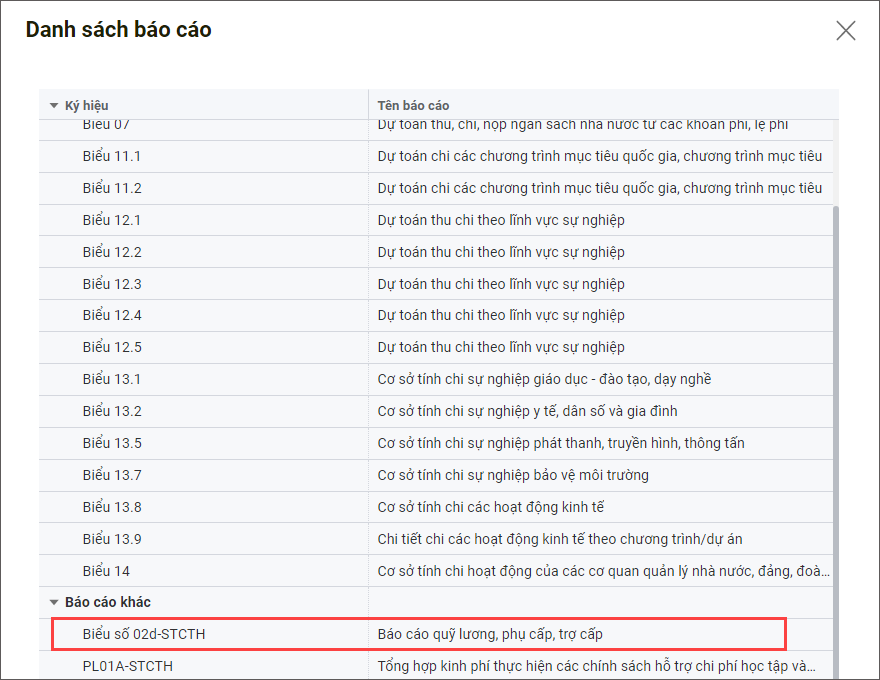Choose the Biểu 12.1 row
This screenshot has width=880, height=680.
112,220
